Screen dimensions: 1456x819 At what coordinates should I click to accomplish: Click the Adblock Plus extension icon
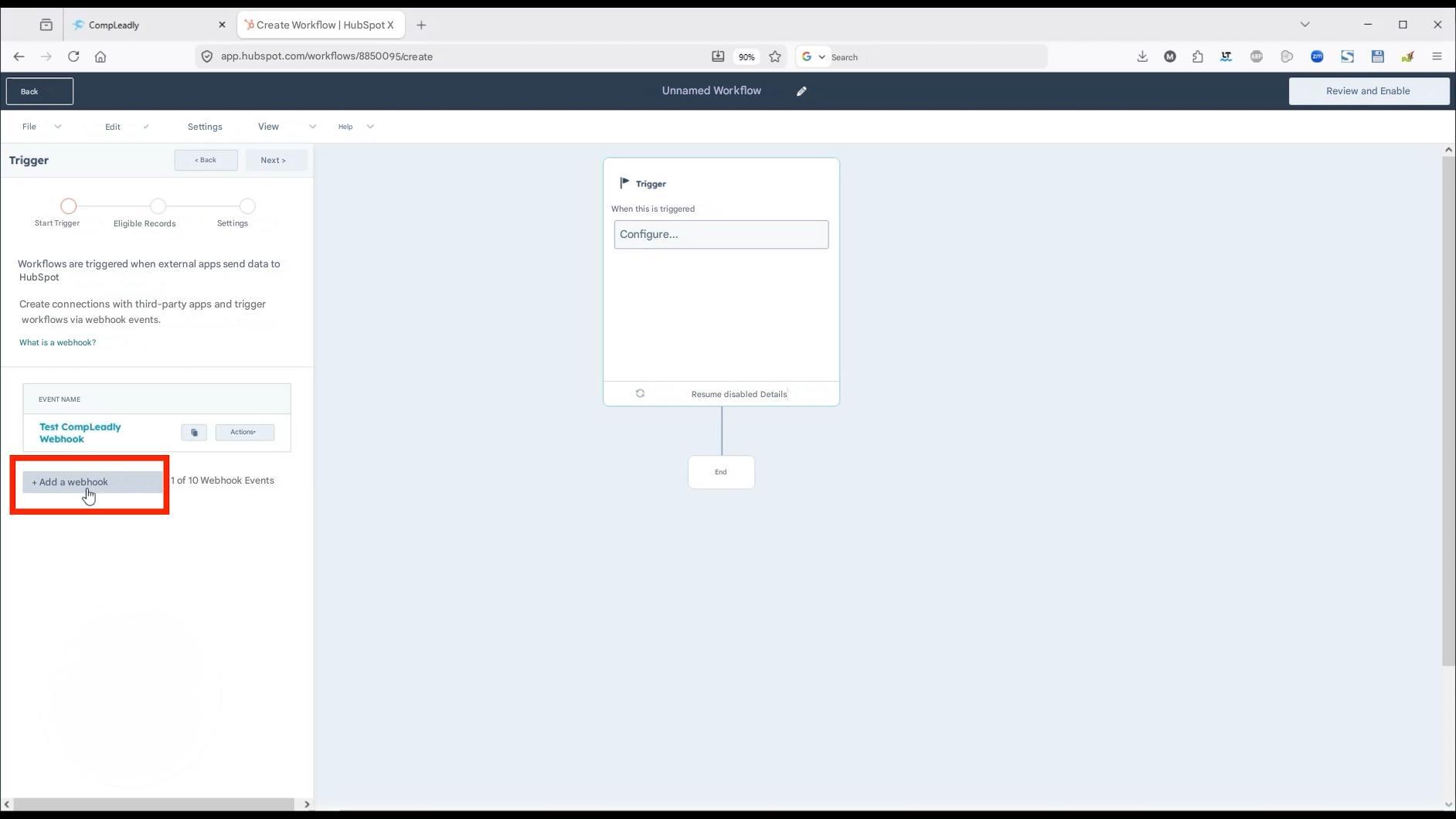(1256, 56)
